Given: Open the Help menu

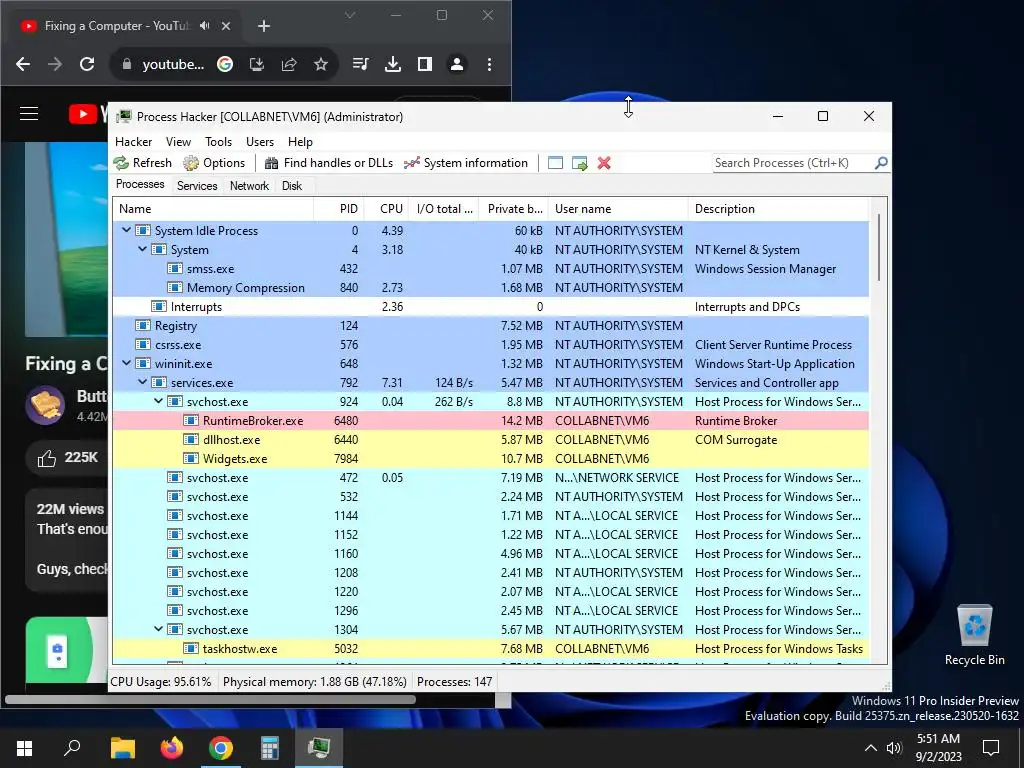Looking at the screenshot, I should [x=300, y=142].
